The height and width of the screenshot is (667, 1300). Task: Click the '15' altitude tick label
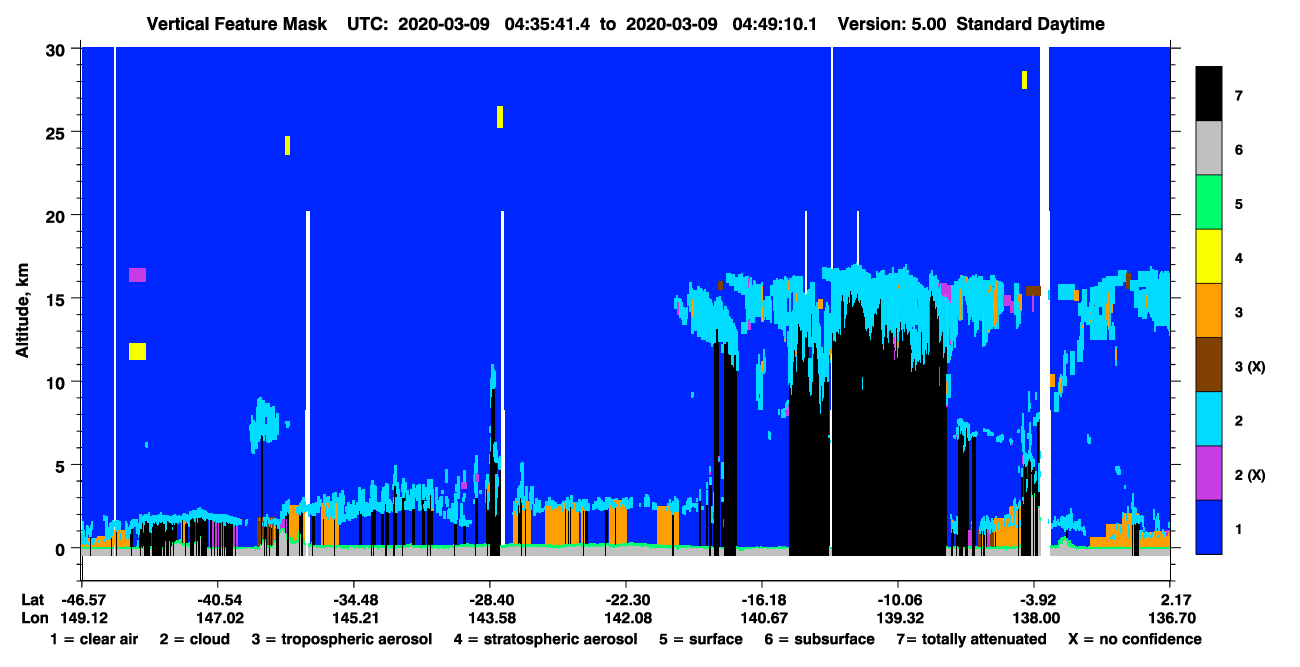55,299
